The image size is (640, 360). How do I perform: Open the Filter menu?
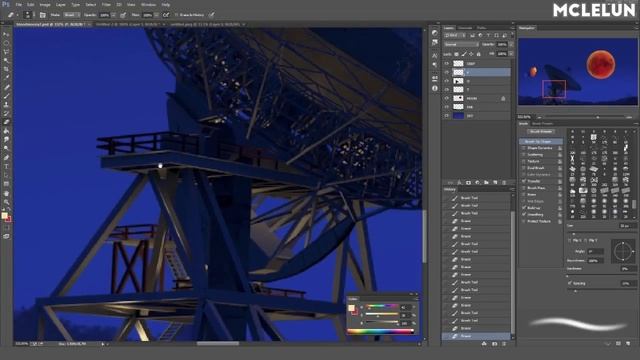point(106,4)
